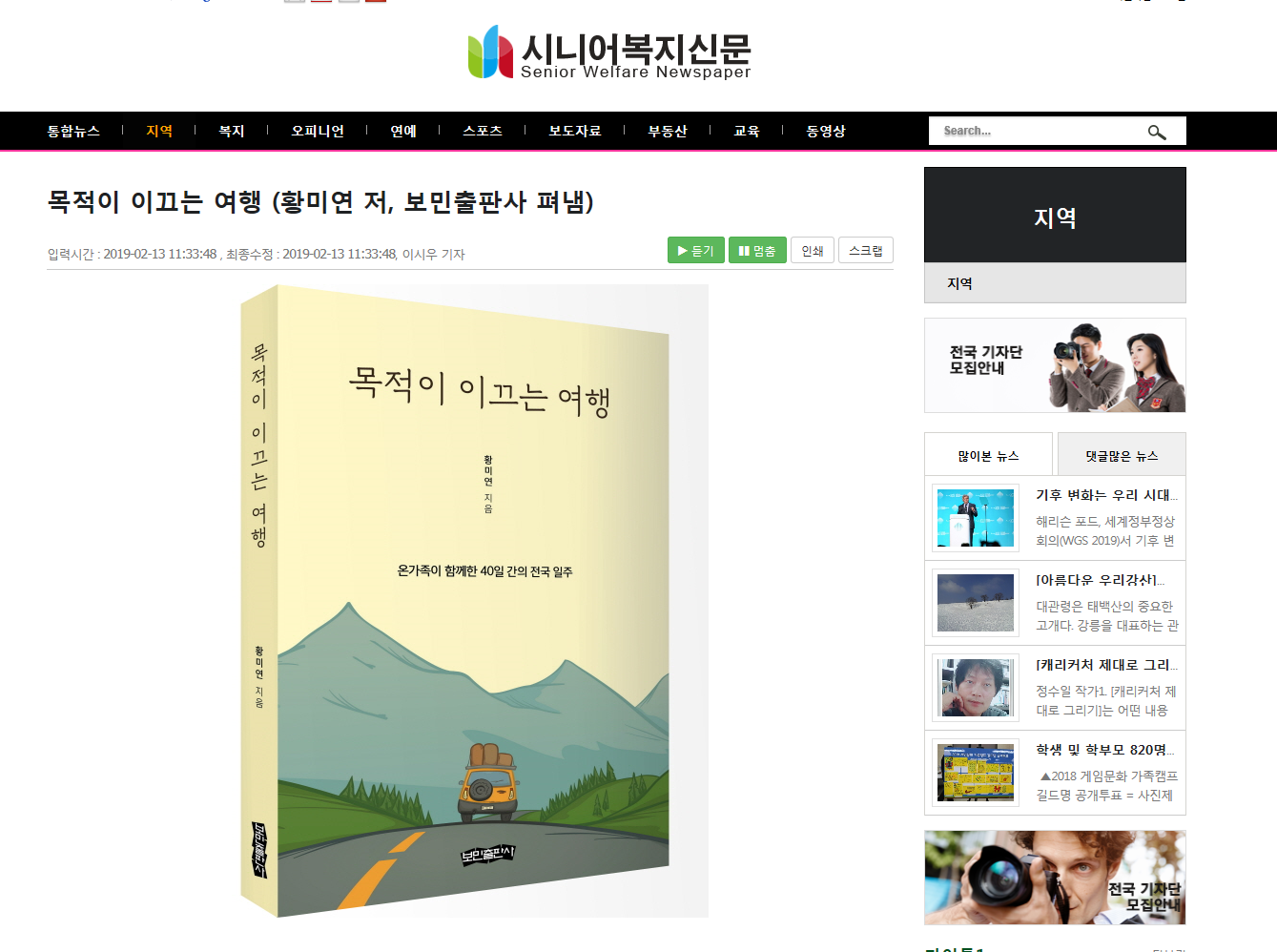
Task: Click the search magnifier icon
Action: 1156,132
